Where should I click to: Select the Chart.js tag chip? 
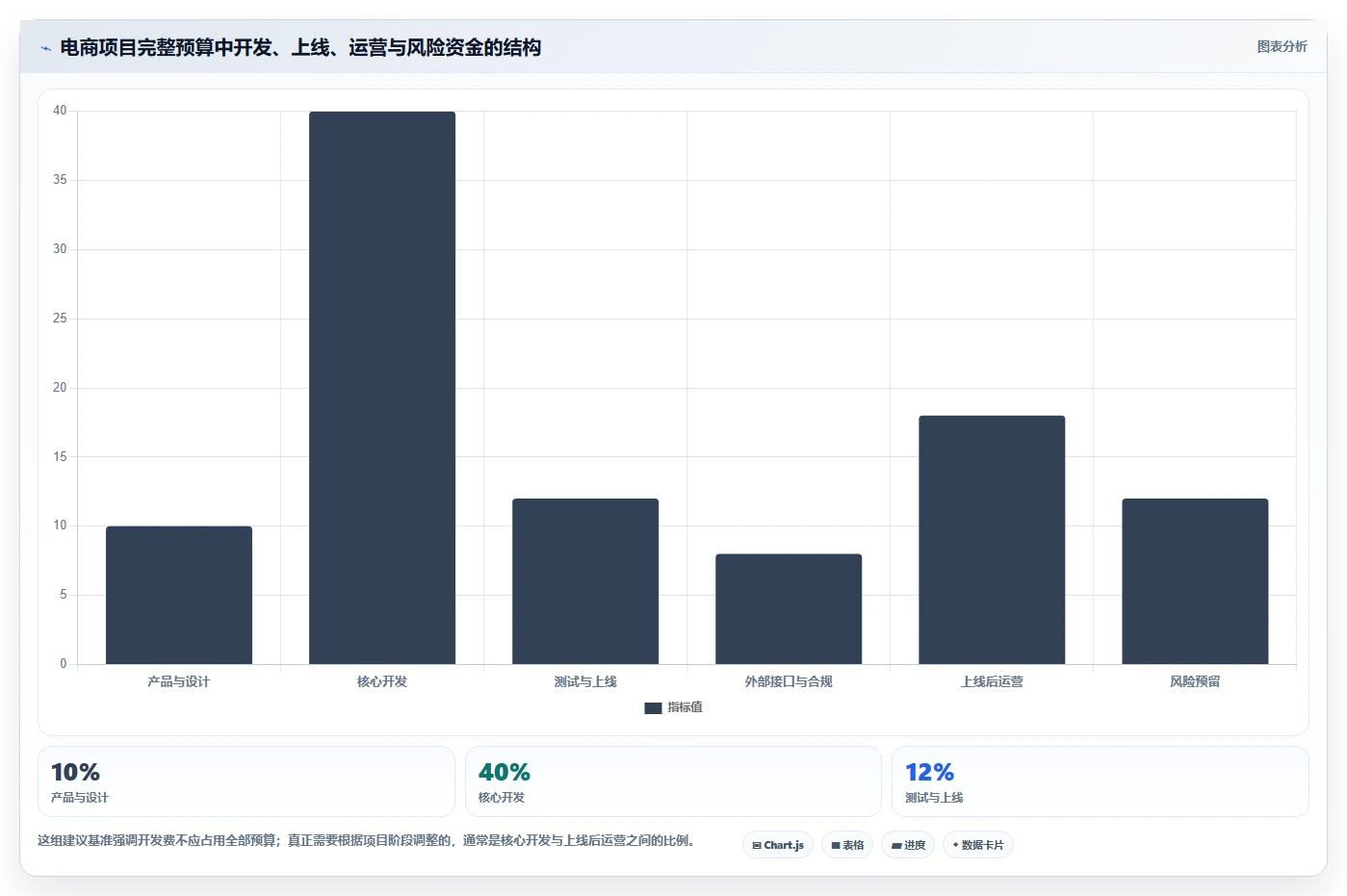point(778,845)
